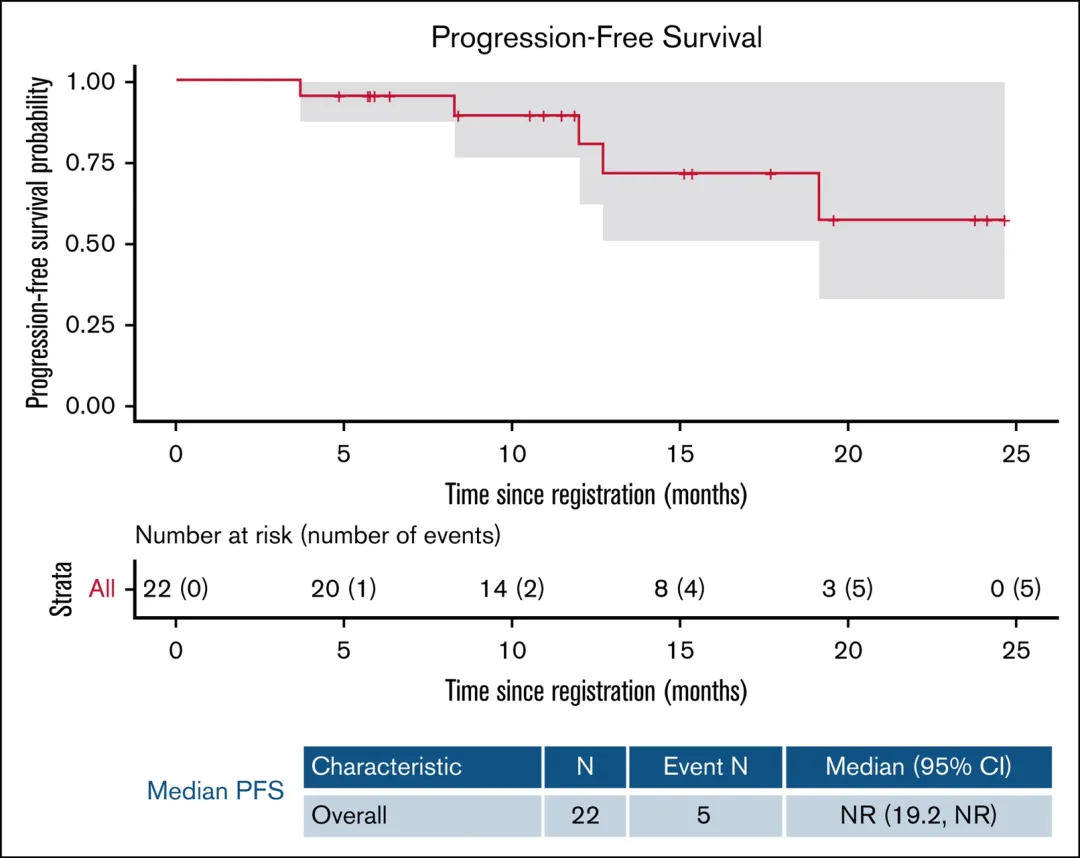Select the NR (19.2, NR) cell
This screenshot has width=1080, height=858.
pyautogui.click(x=918, y=815)
